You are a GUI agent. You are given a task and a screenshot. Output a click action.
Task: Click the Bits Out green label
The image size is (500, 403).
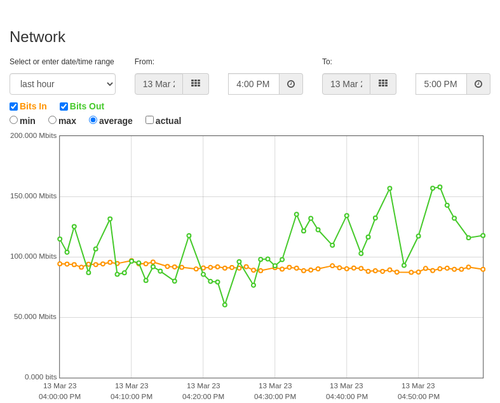coord(87,106)
